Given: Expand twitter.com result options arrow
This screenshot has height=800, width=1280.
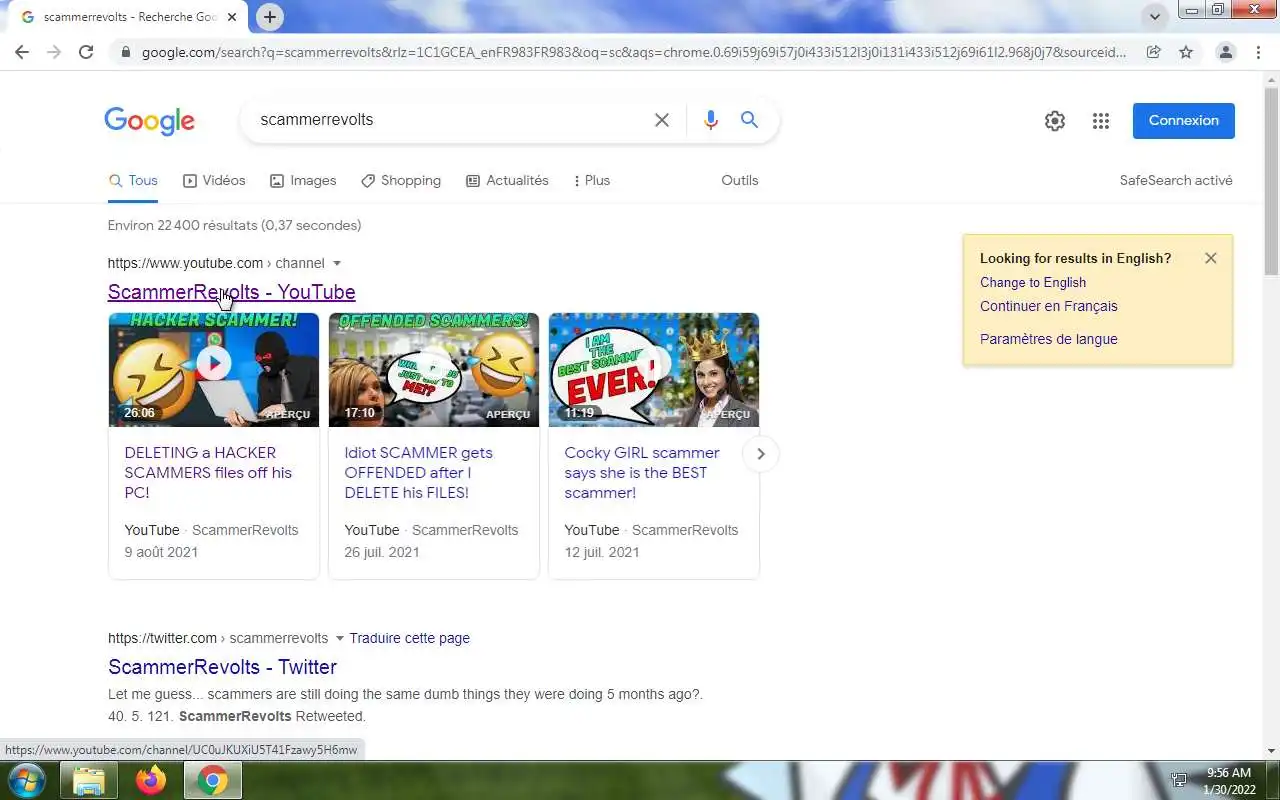Looking at the screenshot, I should point(339,638).
